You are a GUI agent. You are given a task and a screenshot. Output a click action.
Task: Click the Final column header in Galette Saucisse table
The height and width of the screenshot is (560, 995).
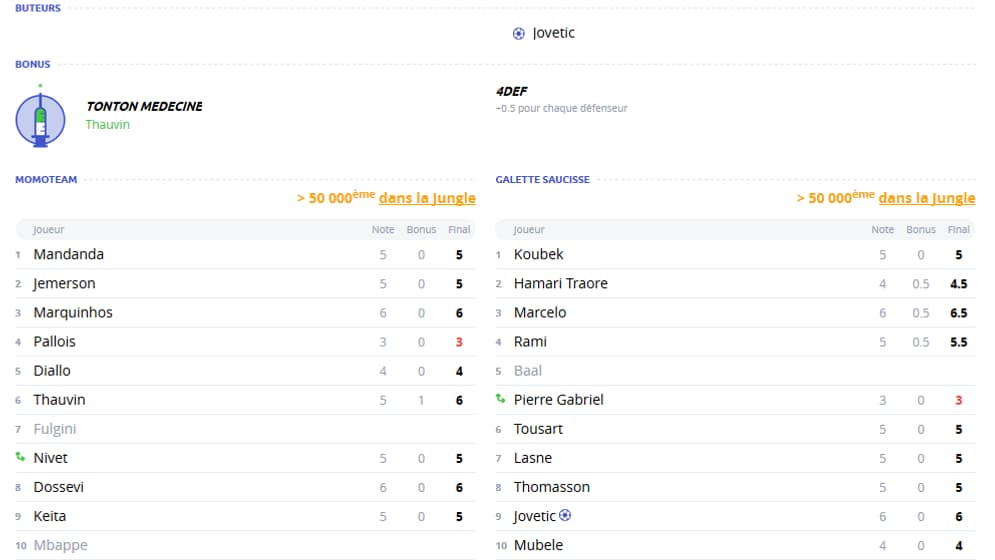pyautogui.click(x=958, y=229)
